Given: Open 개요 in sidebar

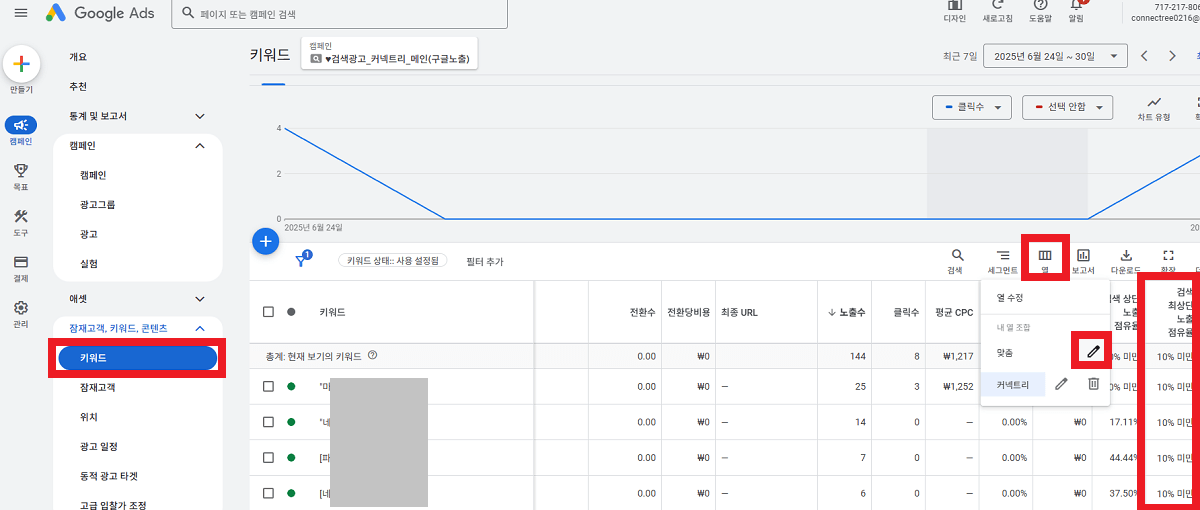Looking at the screenshot, I should click(x=78, y=57).
